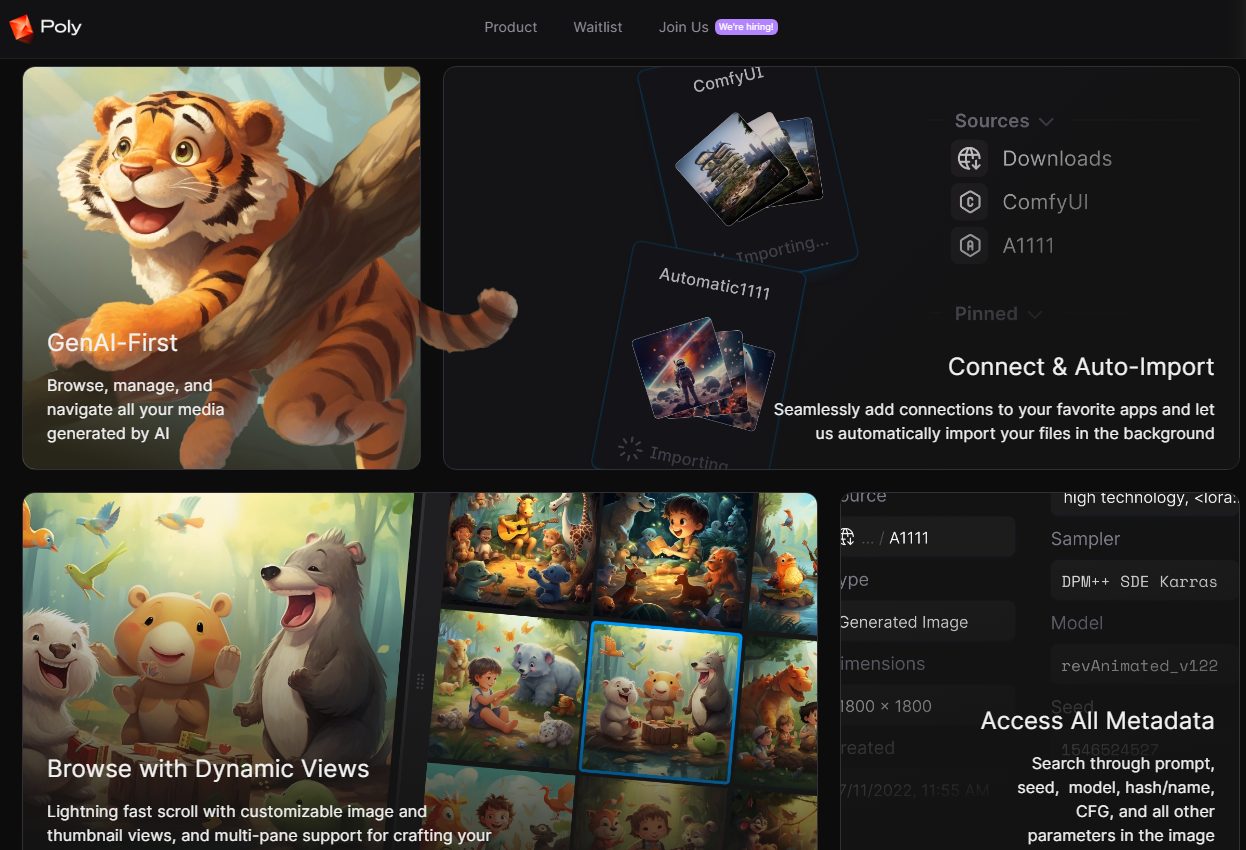Click the Poly brand name
Screen dimensions: 1246x850
[x=61, y=27]
